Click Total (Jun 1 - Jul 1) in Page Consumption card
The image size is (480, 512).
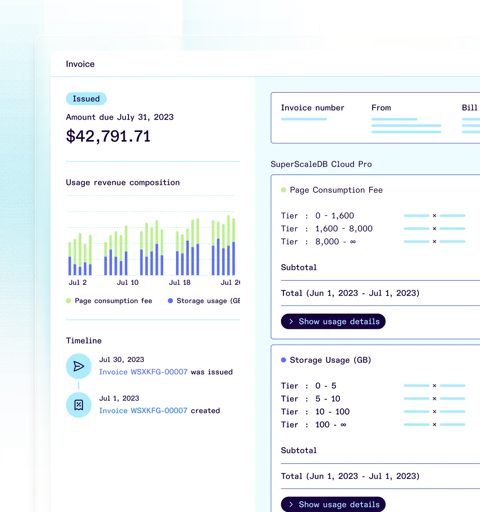point(350,293)
